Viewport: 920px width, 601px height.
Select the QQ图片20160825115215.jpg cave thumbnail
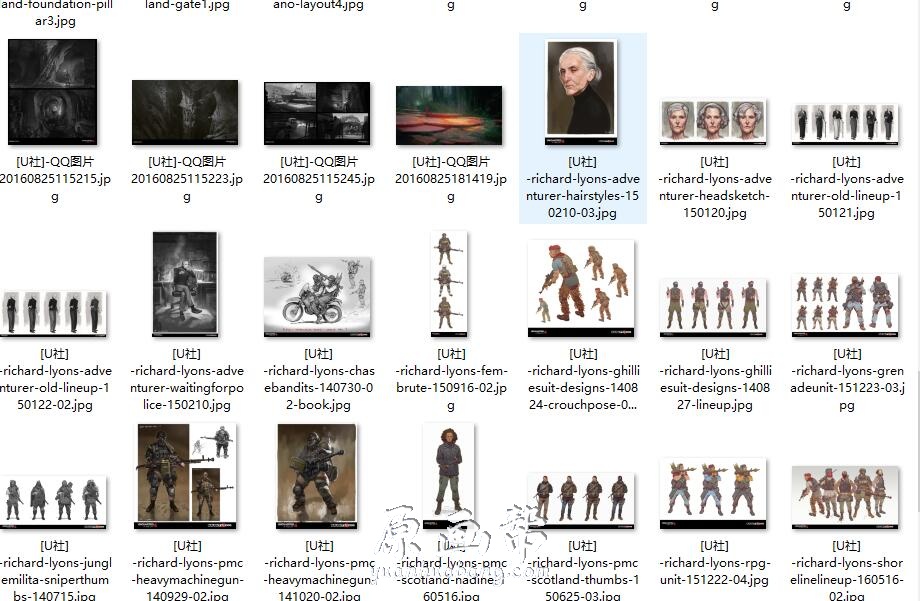[x=52, y=93]
